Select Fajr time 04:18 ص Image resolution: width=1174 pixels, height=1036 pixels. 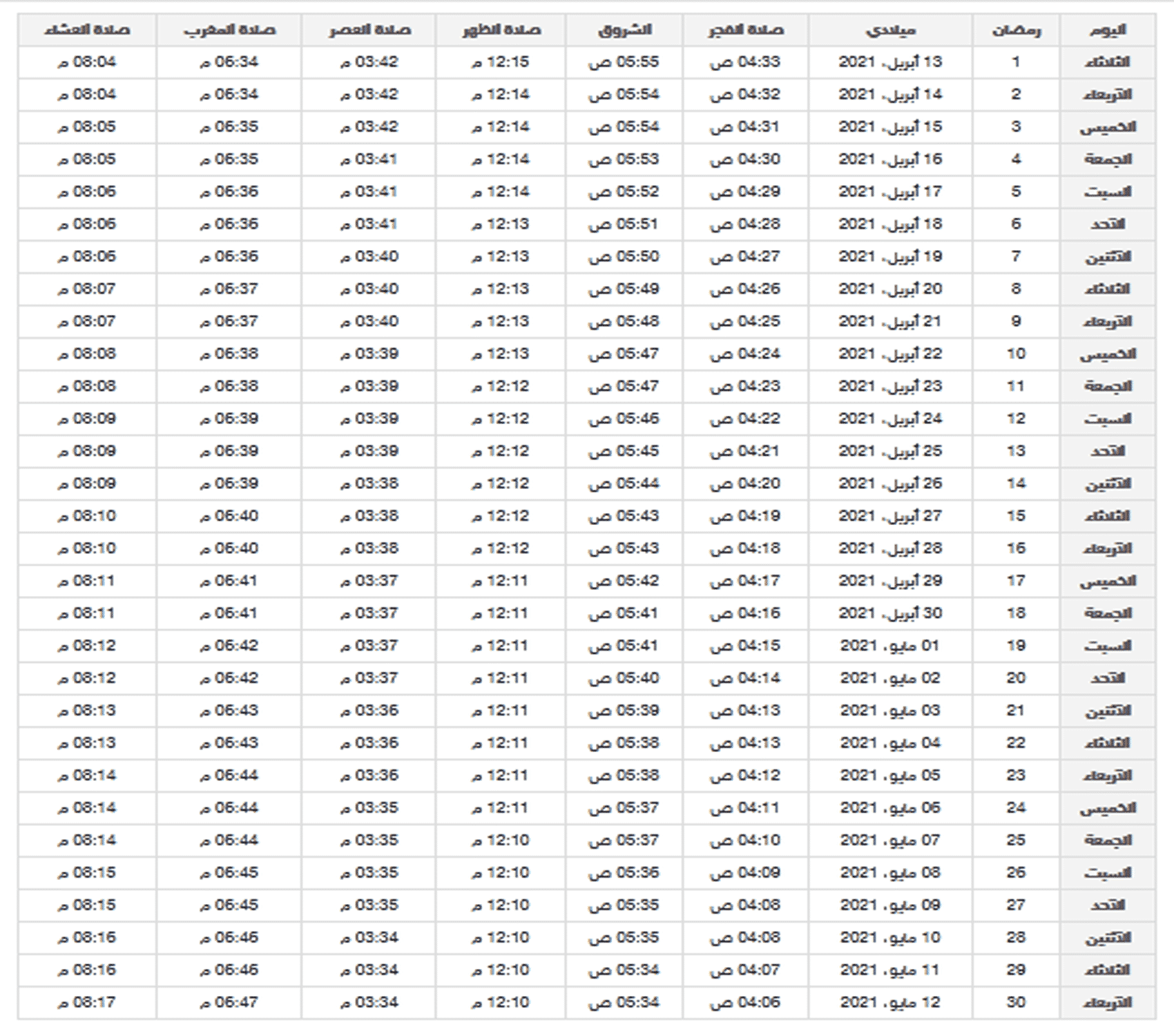[x=745, y=548]
